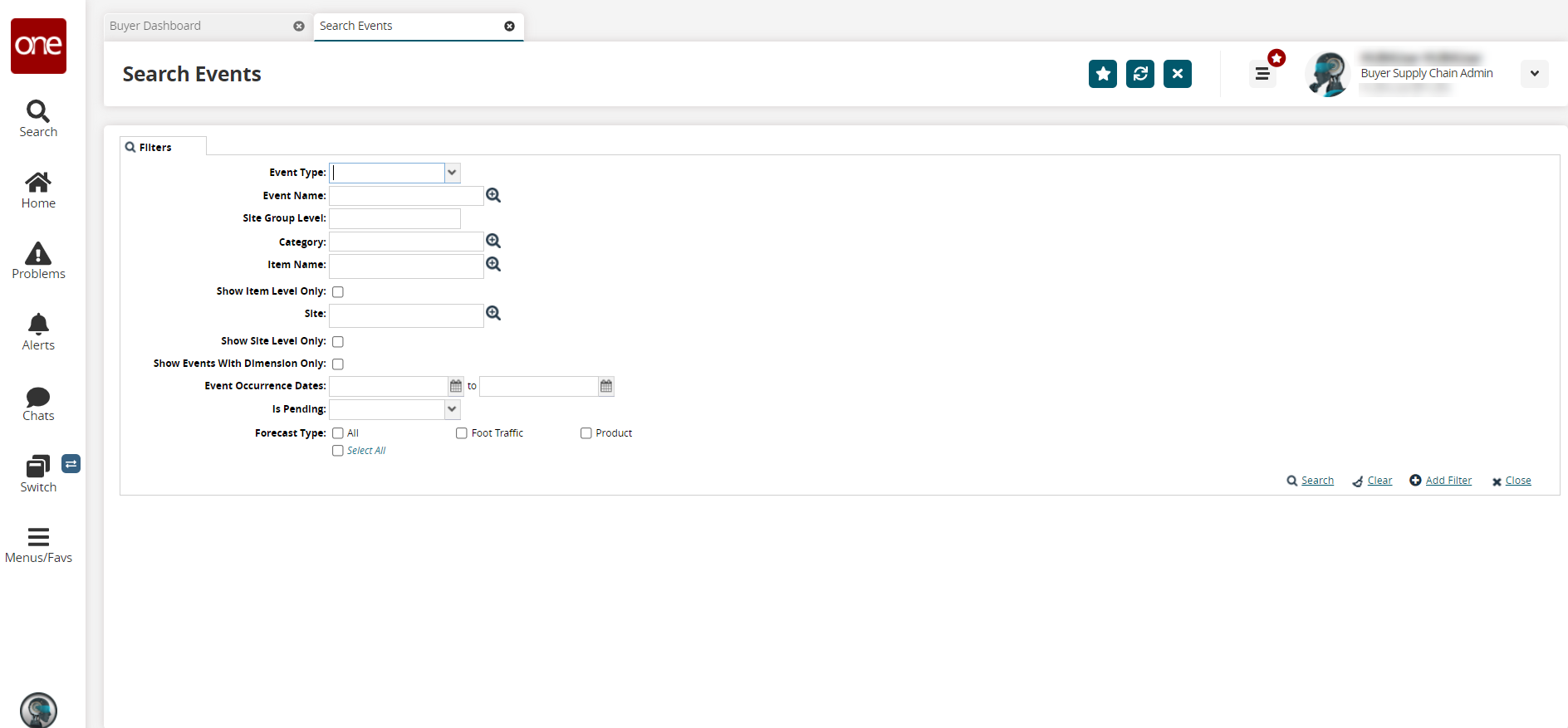Click the ONE Network logo
1568x728 pixels.
(x=38, y=46)
